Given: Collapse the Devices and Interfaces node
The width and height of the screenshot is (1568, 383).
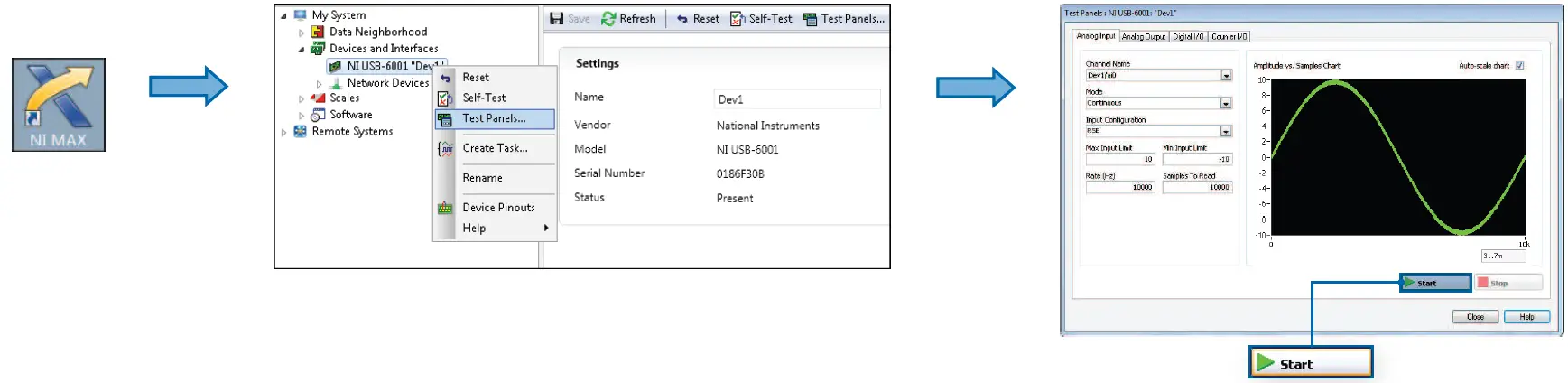Looking at the screenshot, I should click(x=302, y=50).
